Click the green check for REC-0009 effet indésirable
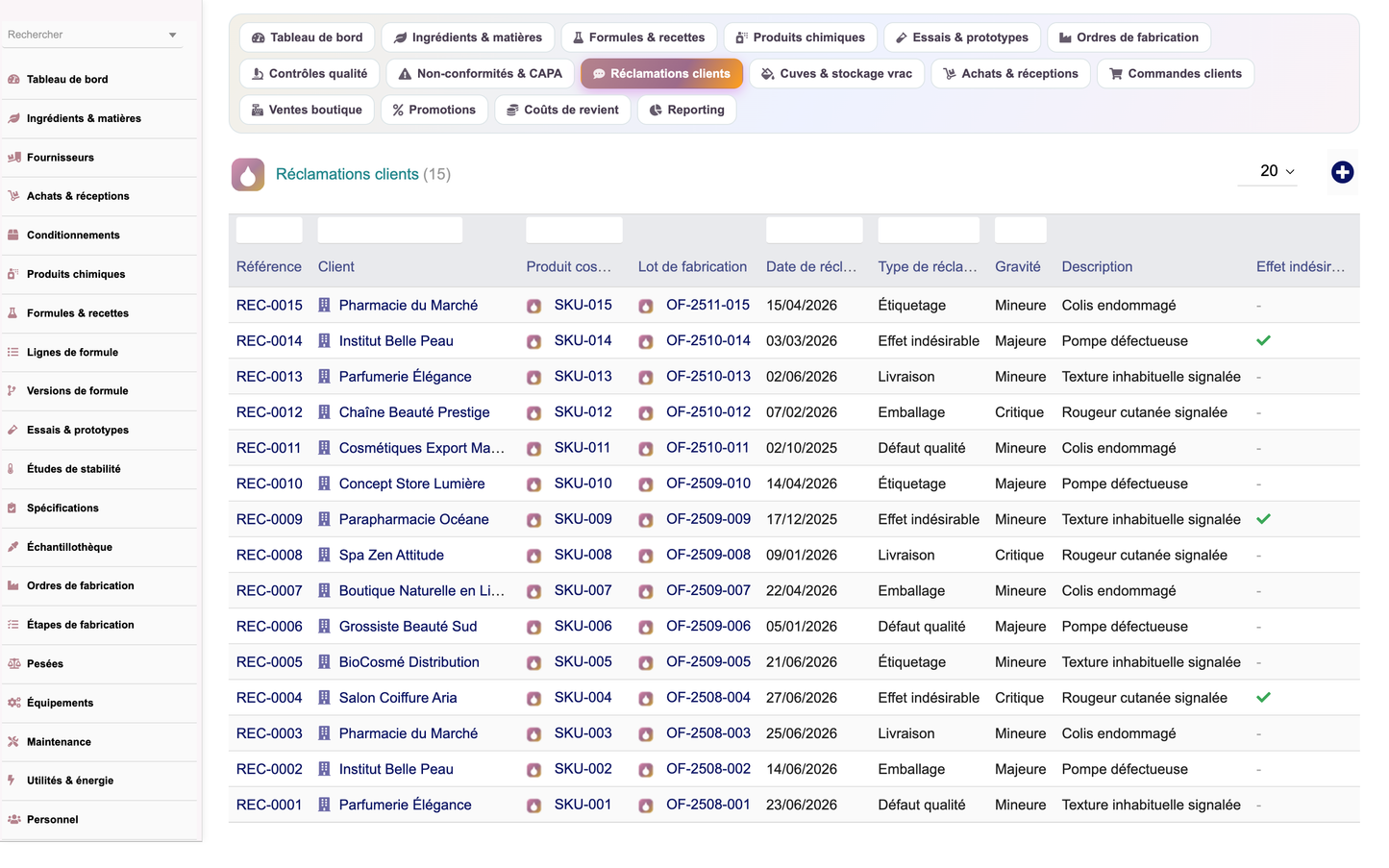1389x868 pixels. point(1263,519)
